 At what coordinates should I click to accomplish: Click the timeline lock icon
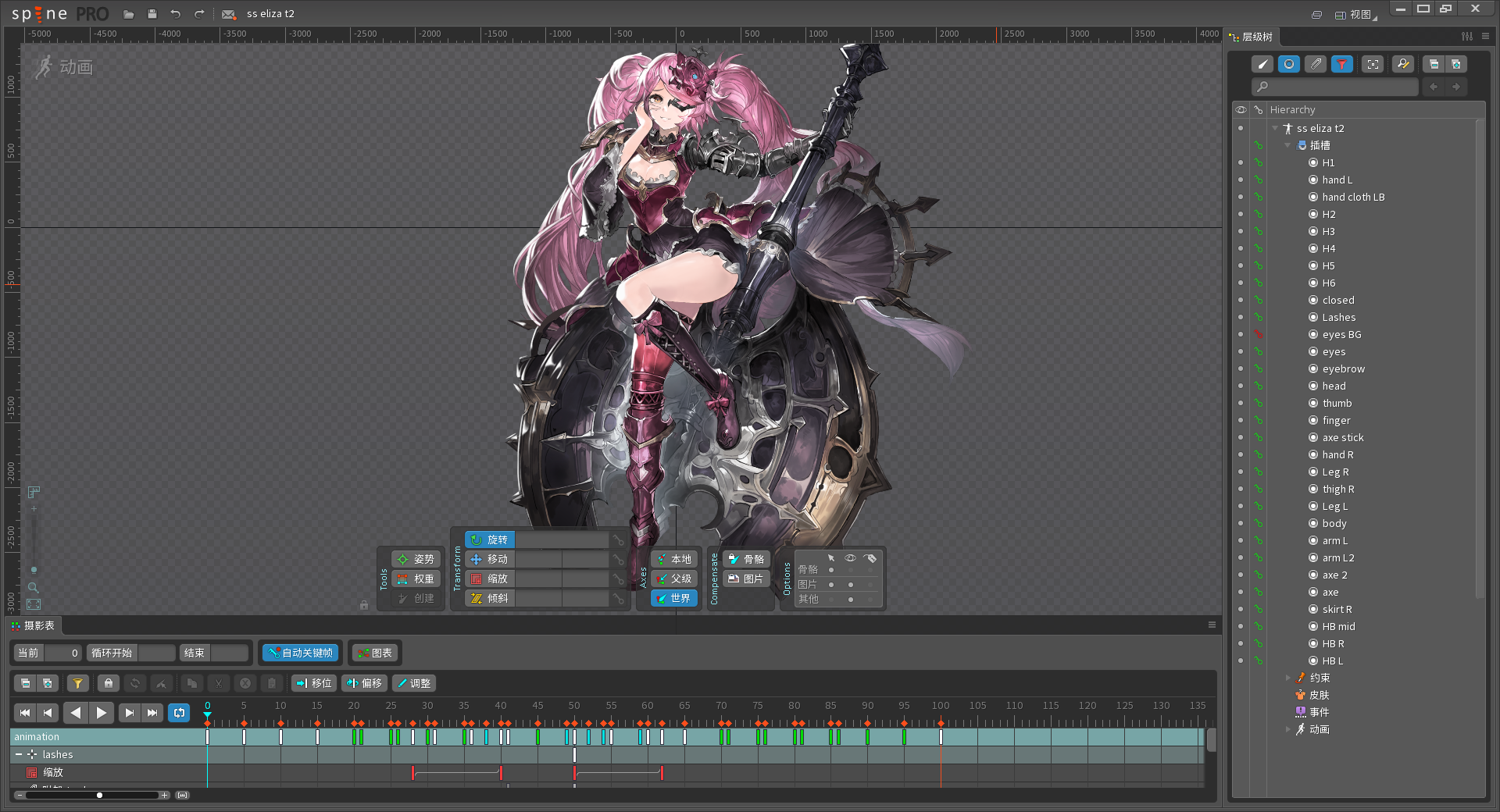[x=109, y=683]
